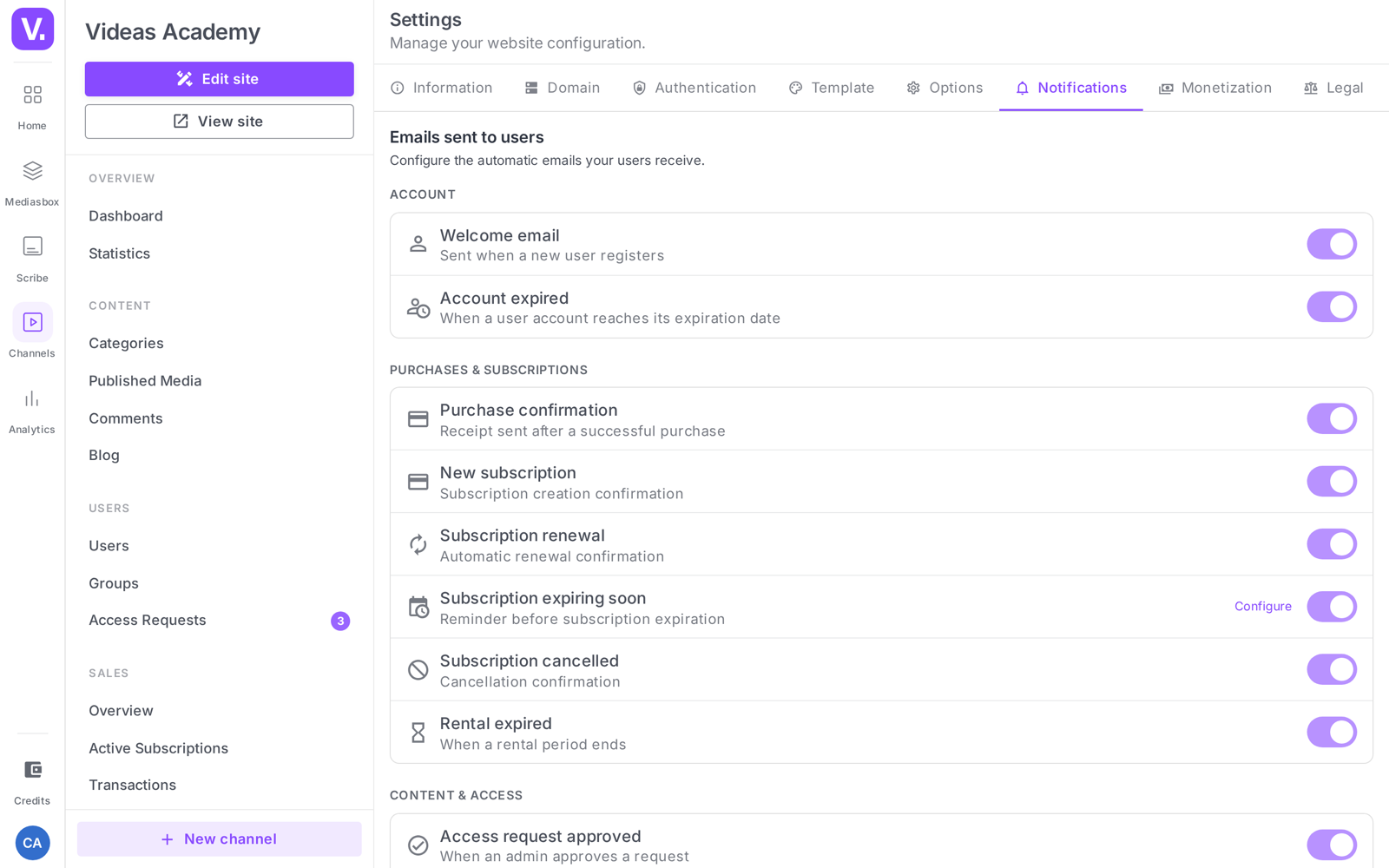Open the Authentication settings tab
Screen dimensions: 1389x868
[x=694, y=88]
